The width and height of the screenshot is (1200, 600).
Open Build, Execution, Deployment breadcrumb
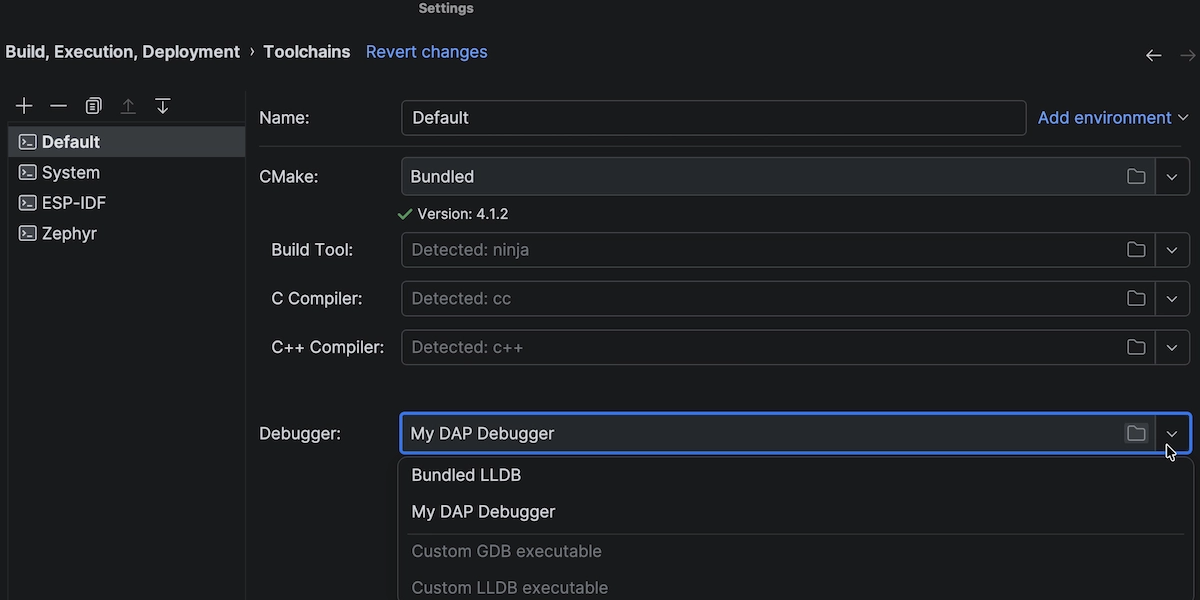(x=122, y=52)
